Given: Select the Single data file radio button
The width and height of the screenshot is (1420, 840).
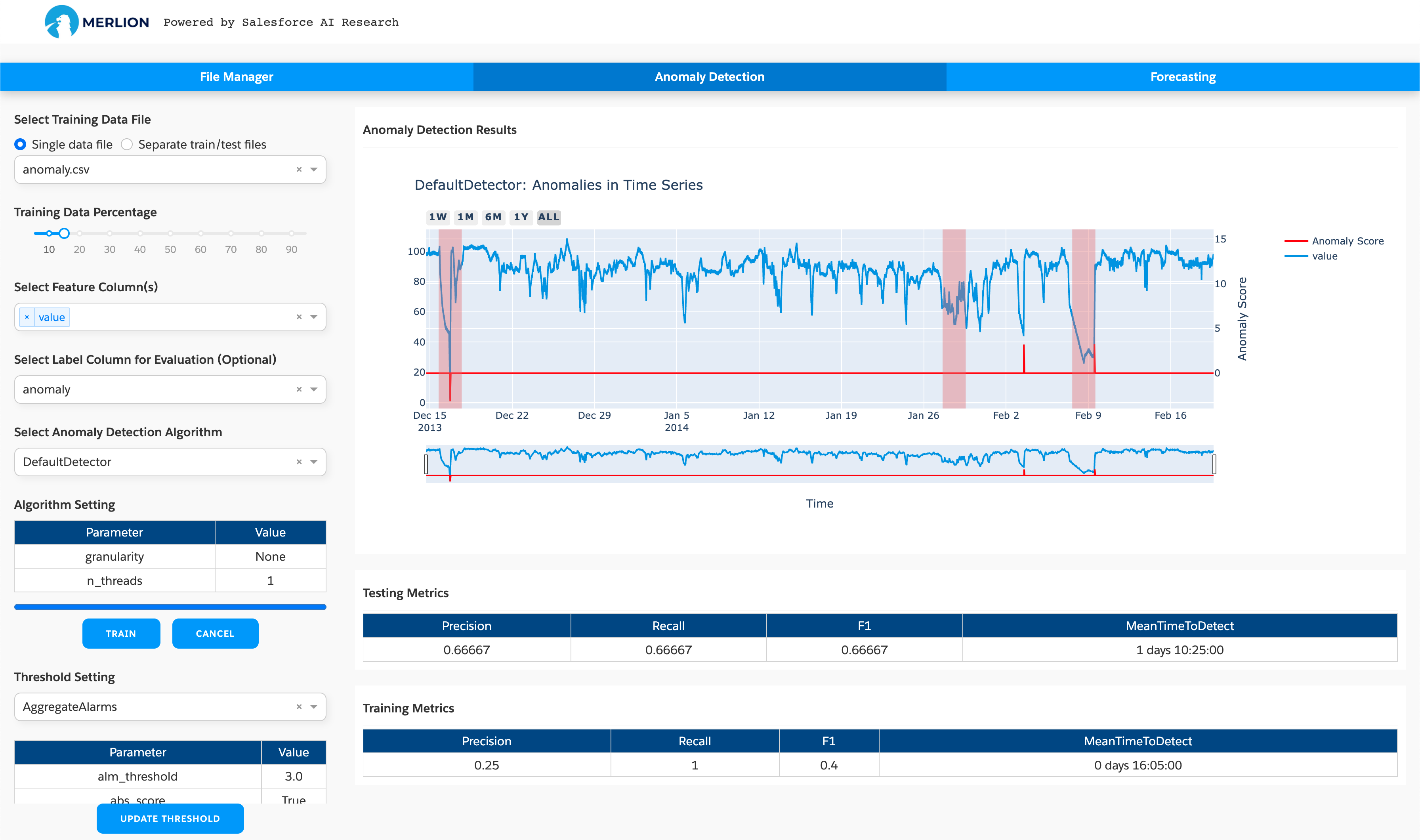Looking at the screenshot, I should tap(20, 144).
